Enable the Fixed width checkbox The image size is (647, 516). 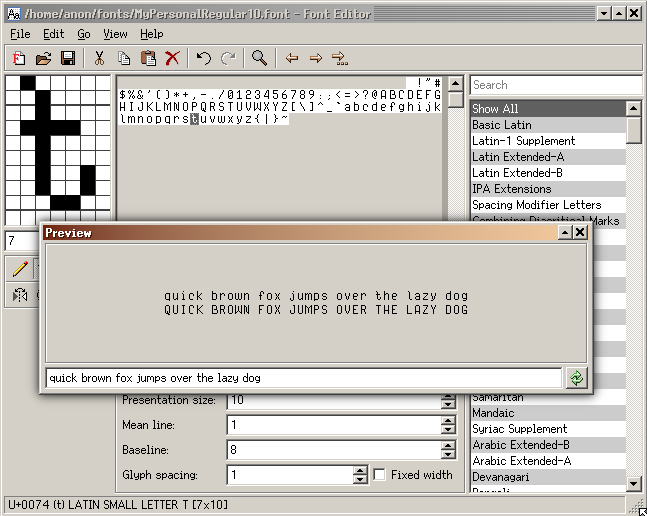380,475
